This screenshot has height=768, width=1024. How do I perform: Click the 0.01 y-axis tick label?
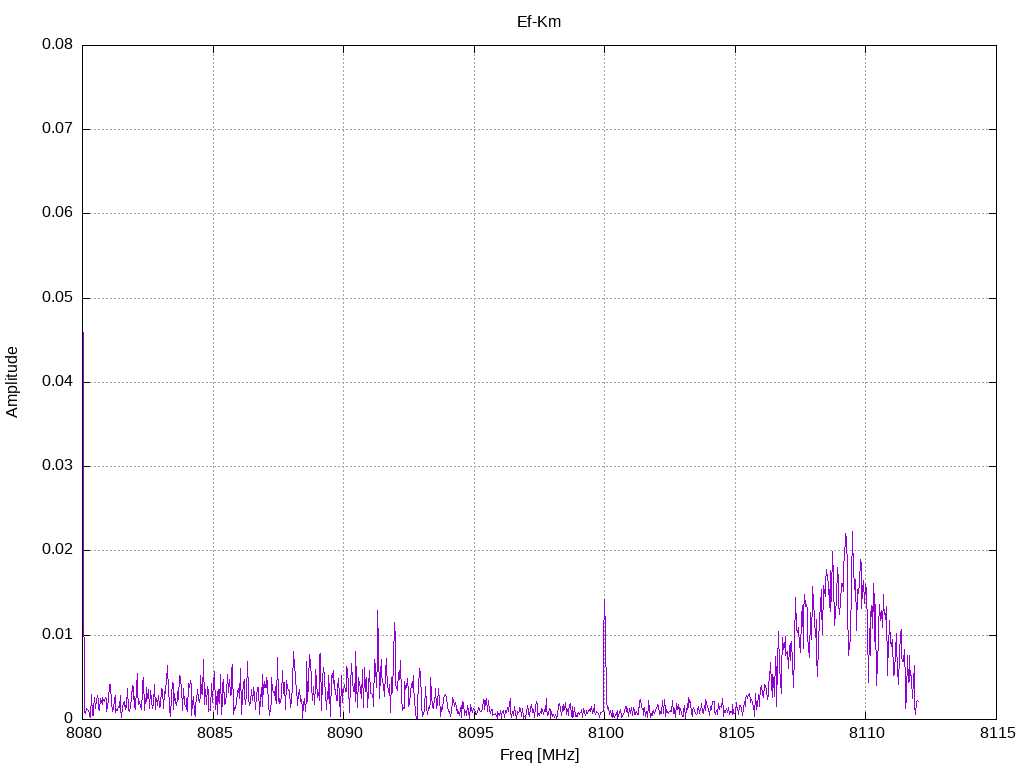[x=57, y=635]
